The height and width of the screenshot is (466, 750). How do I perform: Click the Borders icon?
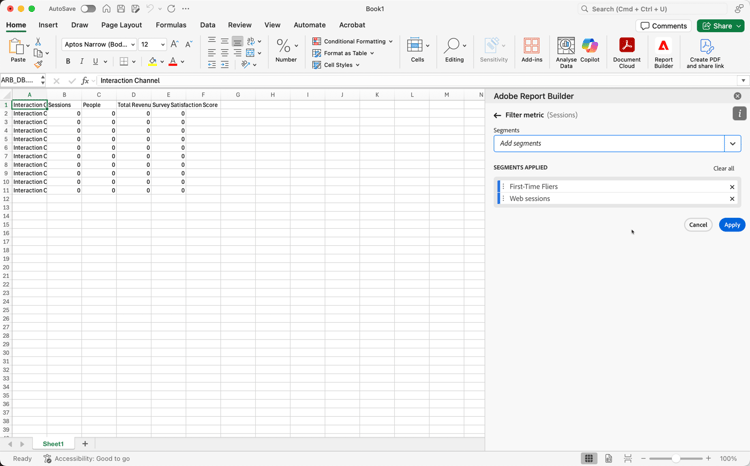click(x=124, y=61)
